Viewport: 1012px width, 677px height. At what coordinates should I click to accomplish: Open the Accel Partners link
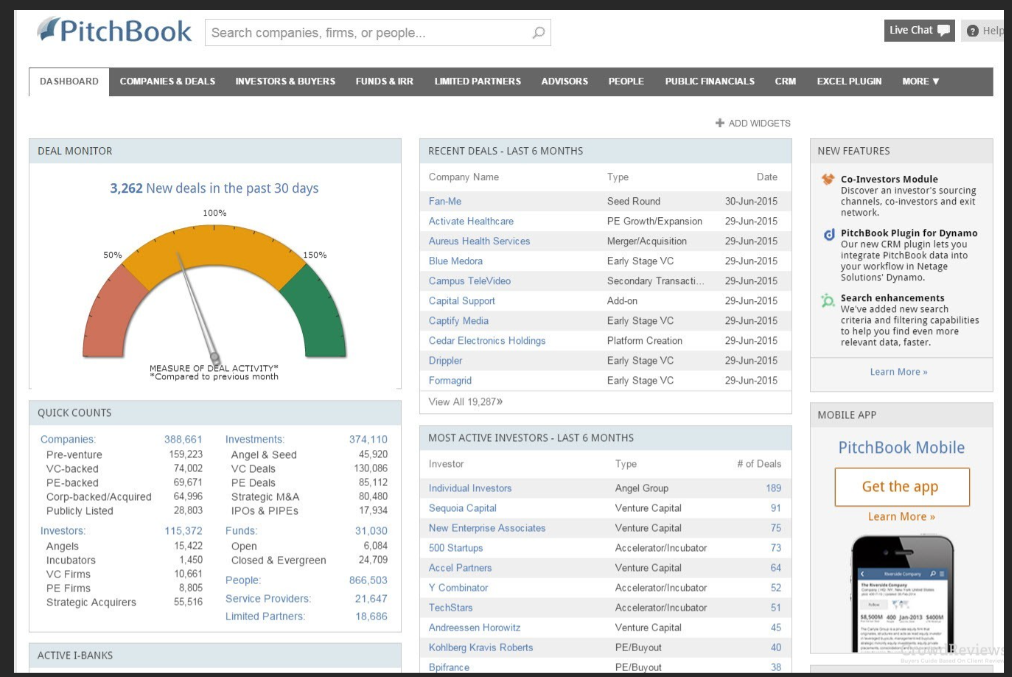pos(460,568)
